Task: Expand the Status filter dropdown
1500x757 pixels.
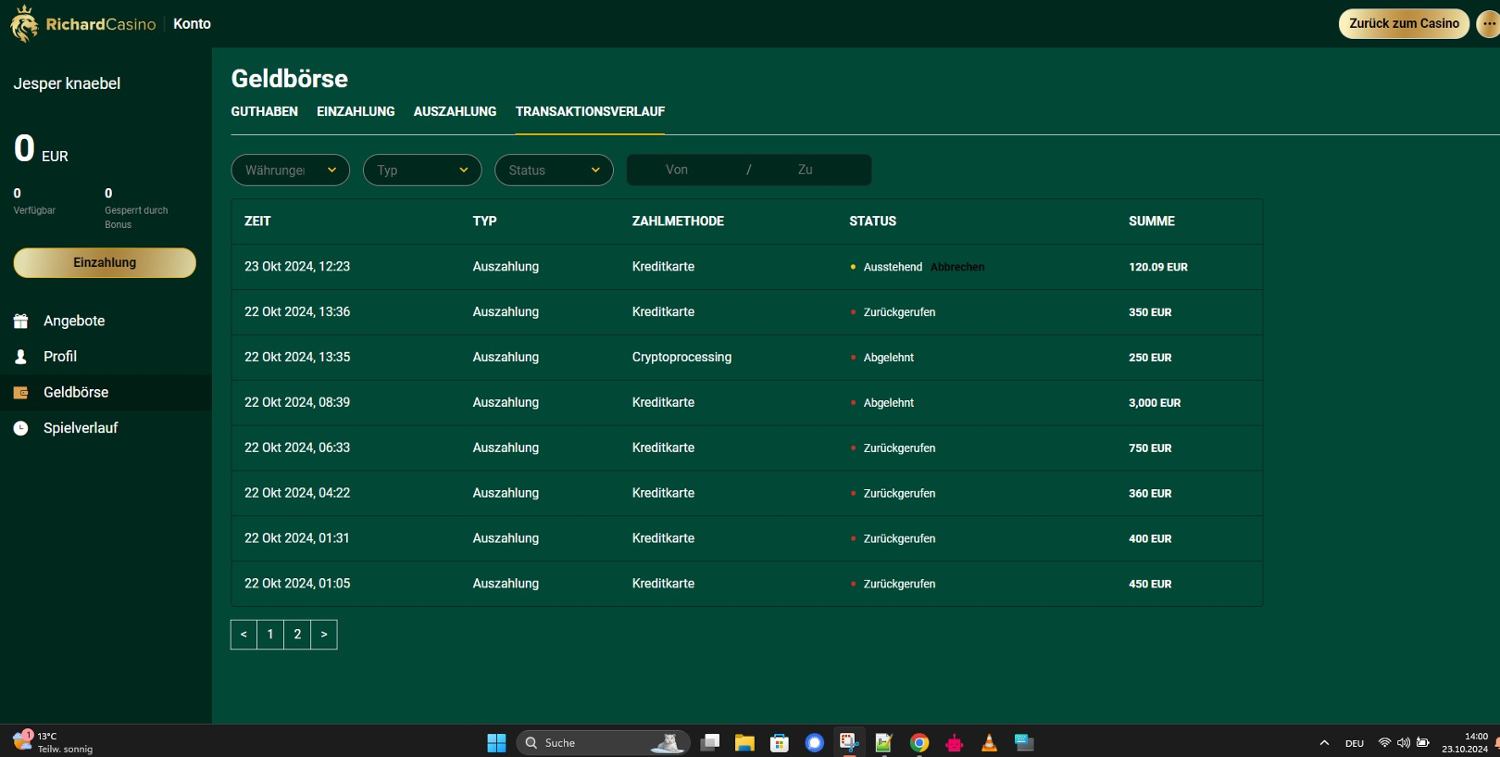Action: (554, 170)
